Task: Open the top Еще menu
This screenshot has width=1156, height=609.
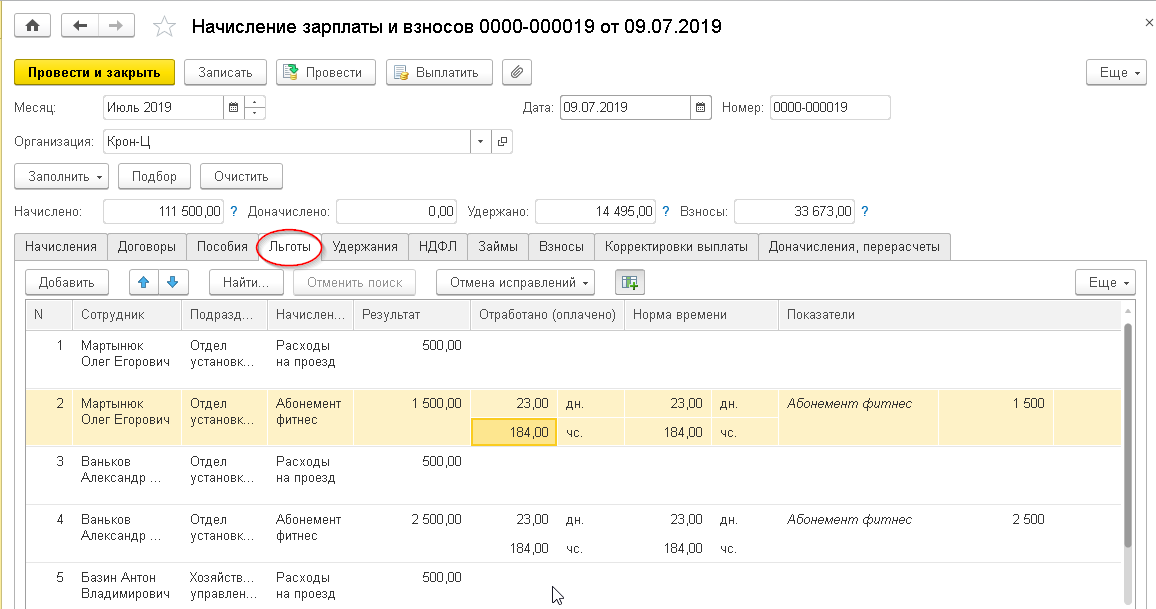Action: [1116, 72]
